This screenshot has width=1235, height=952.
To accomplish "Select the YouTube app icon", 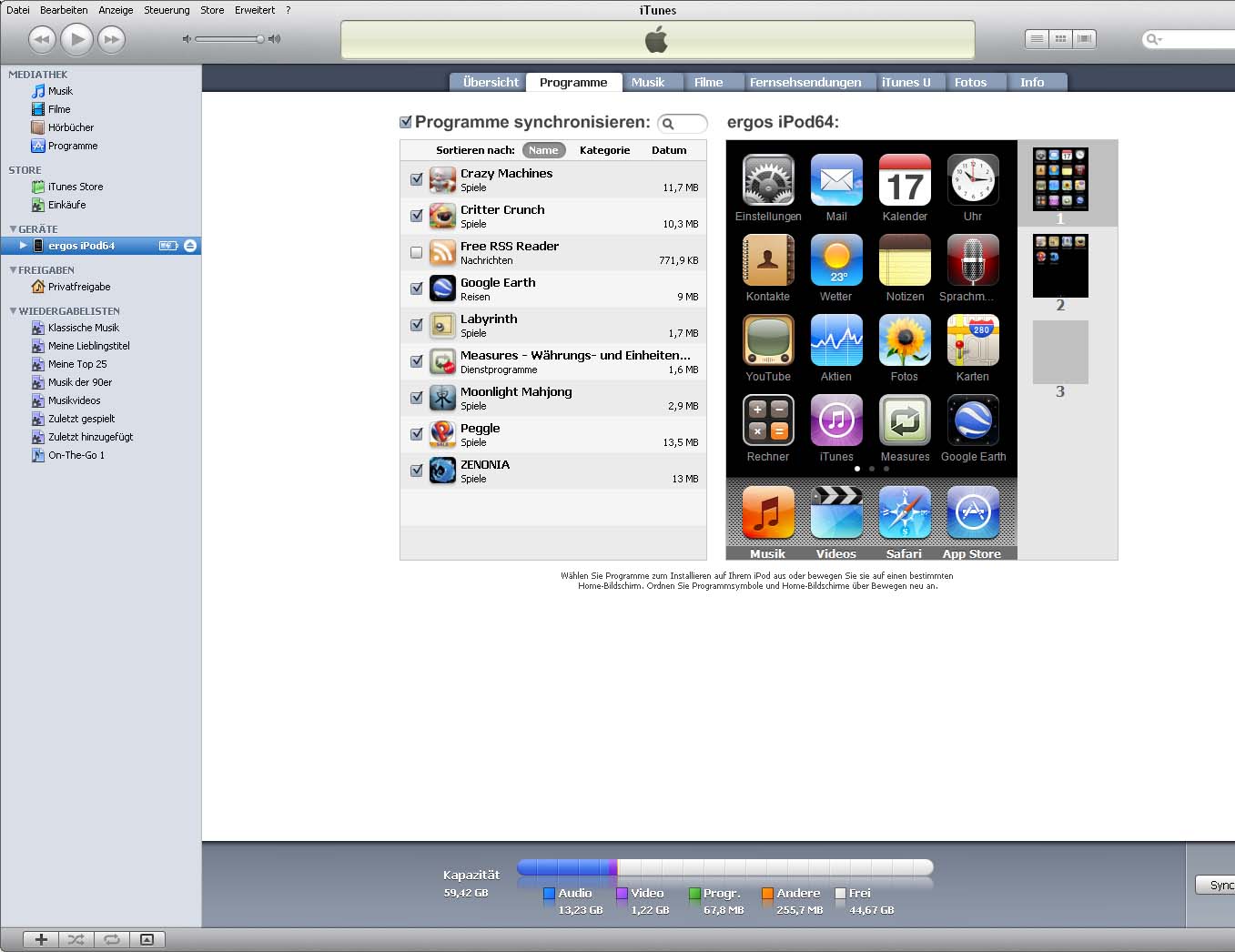I will pyautogui.click(x=768, y=340).
